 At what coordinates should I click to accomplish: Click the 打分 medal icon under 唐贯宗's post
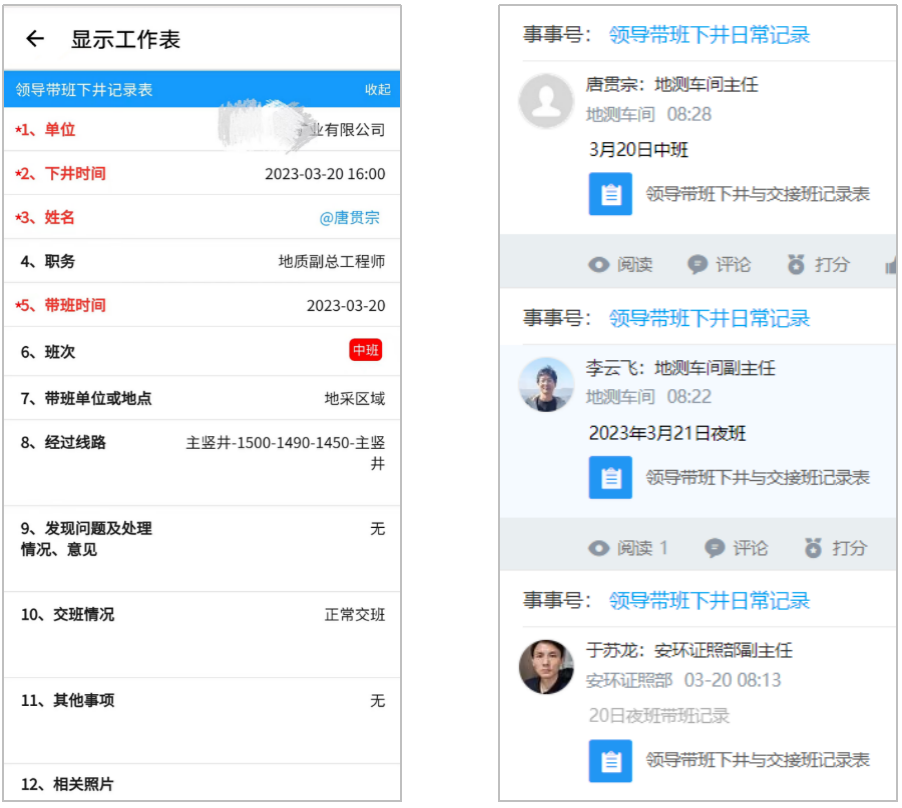[x=796, y=265]
